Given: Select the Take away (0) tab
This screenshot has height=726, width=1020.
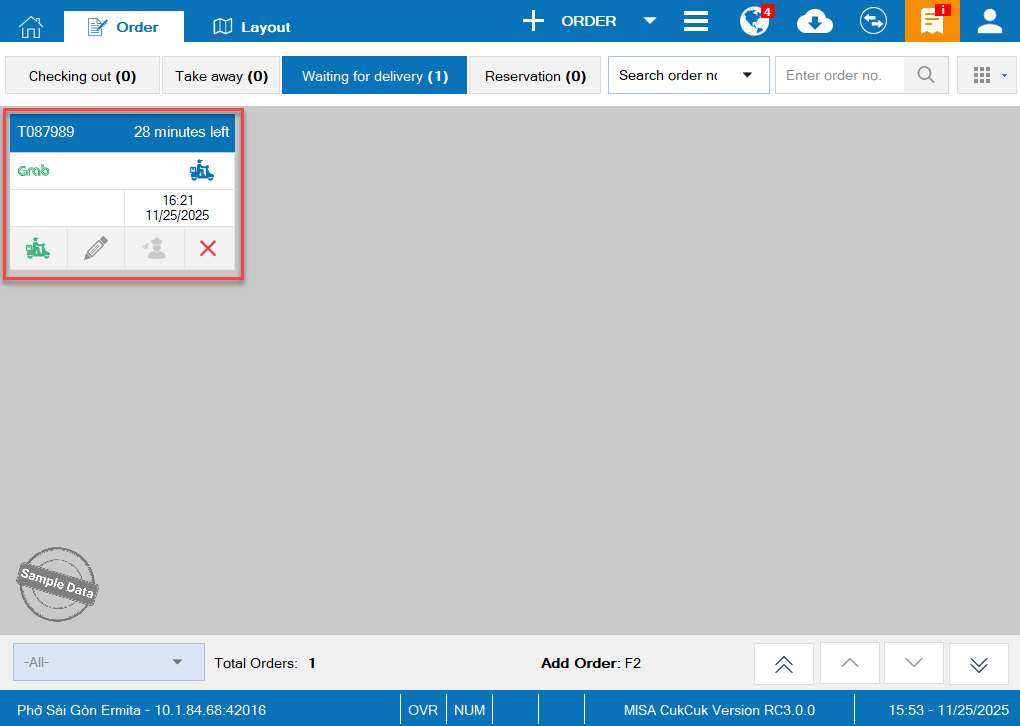Looking at the screenshot, I should (x=221, y=76).
